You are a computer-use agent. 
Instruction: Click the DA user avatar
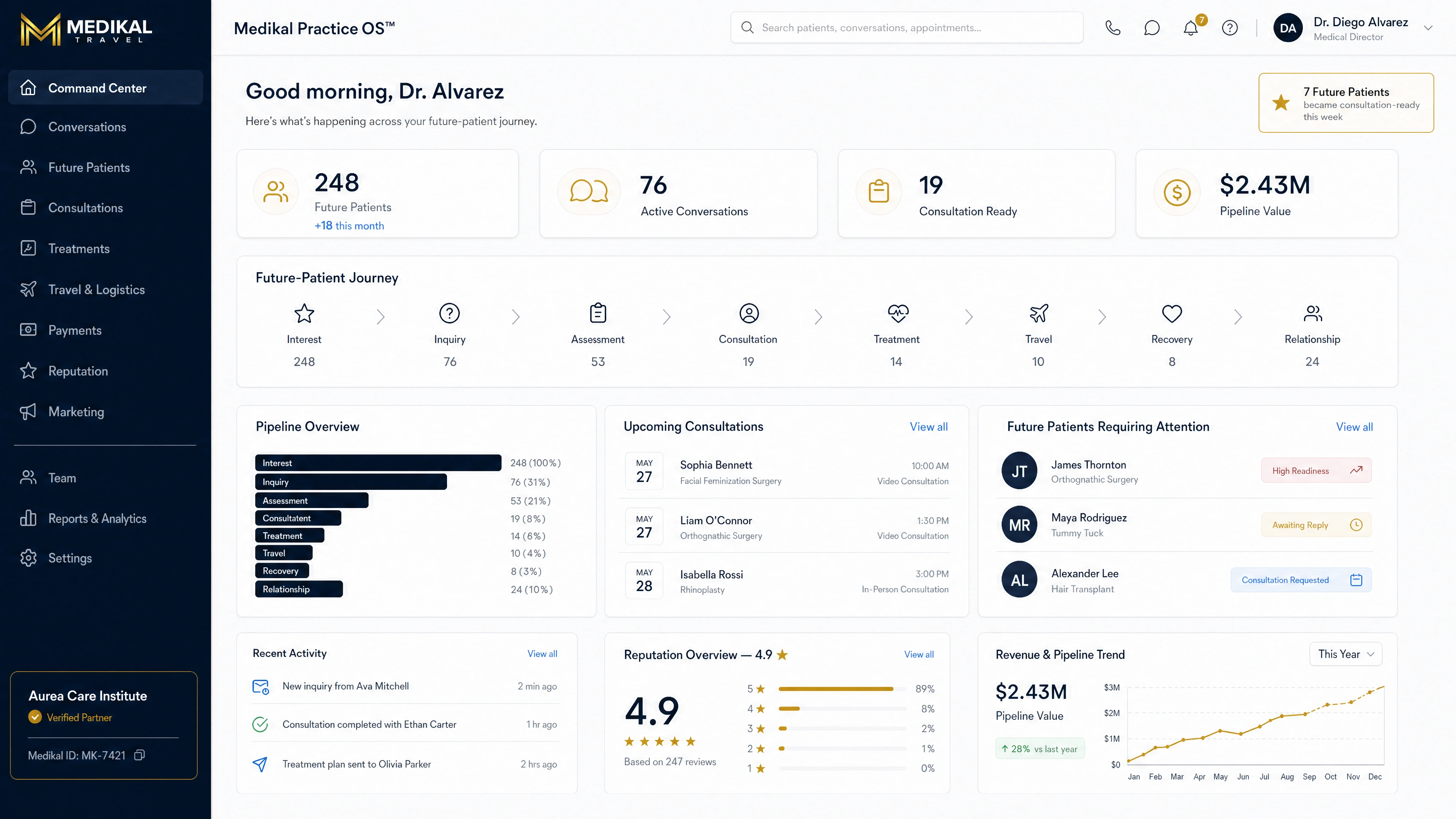(1288, 28)
